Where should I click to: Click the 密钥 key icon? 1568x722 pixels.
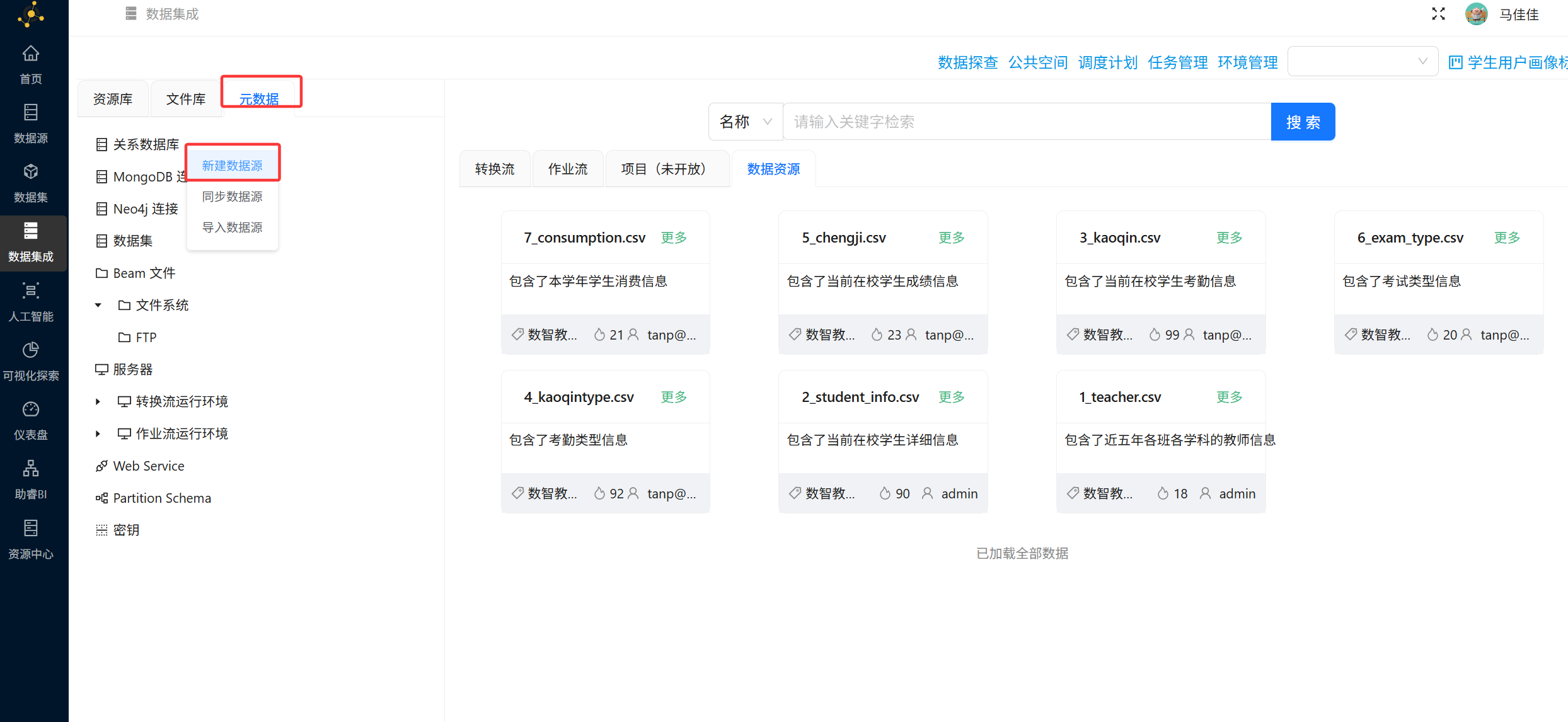(x=101, y=530)
